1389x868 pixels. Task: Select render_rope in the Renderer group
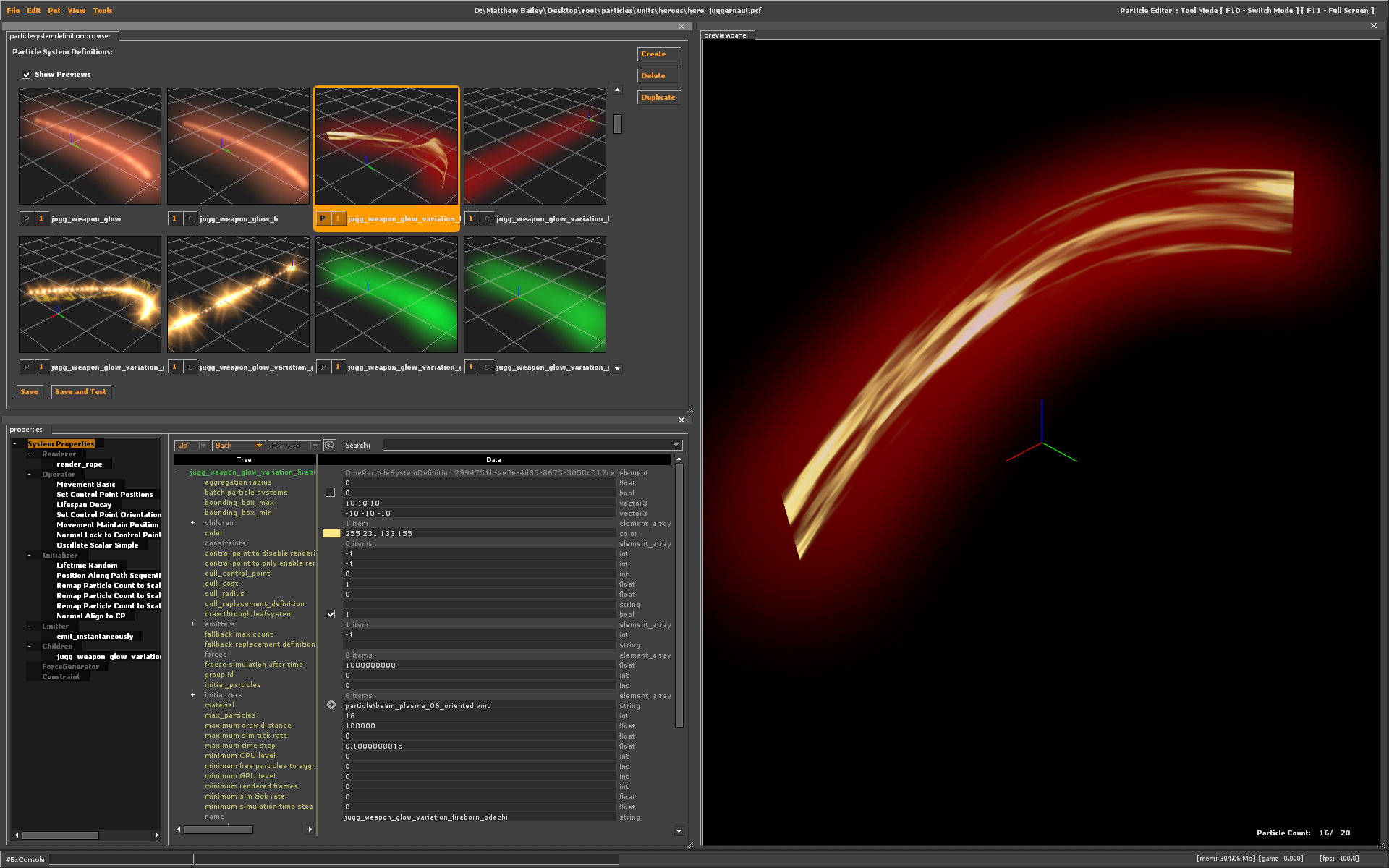(80, 464)
